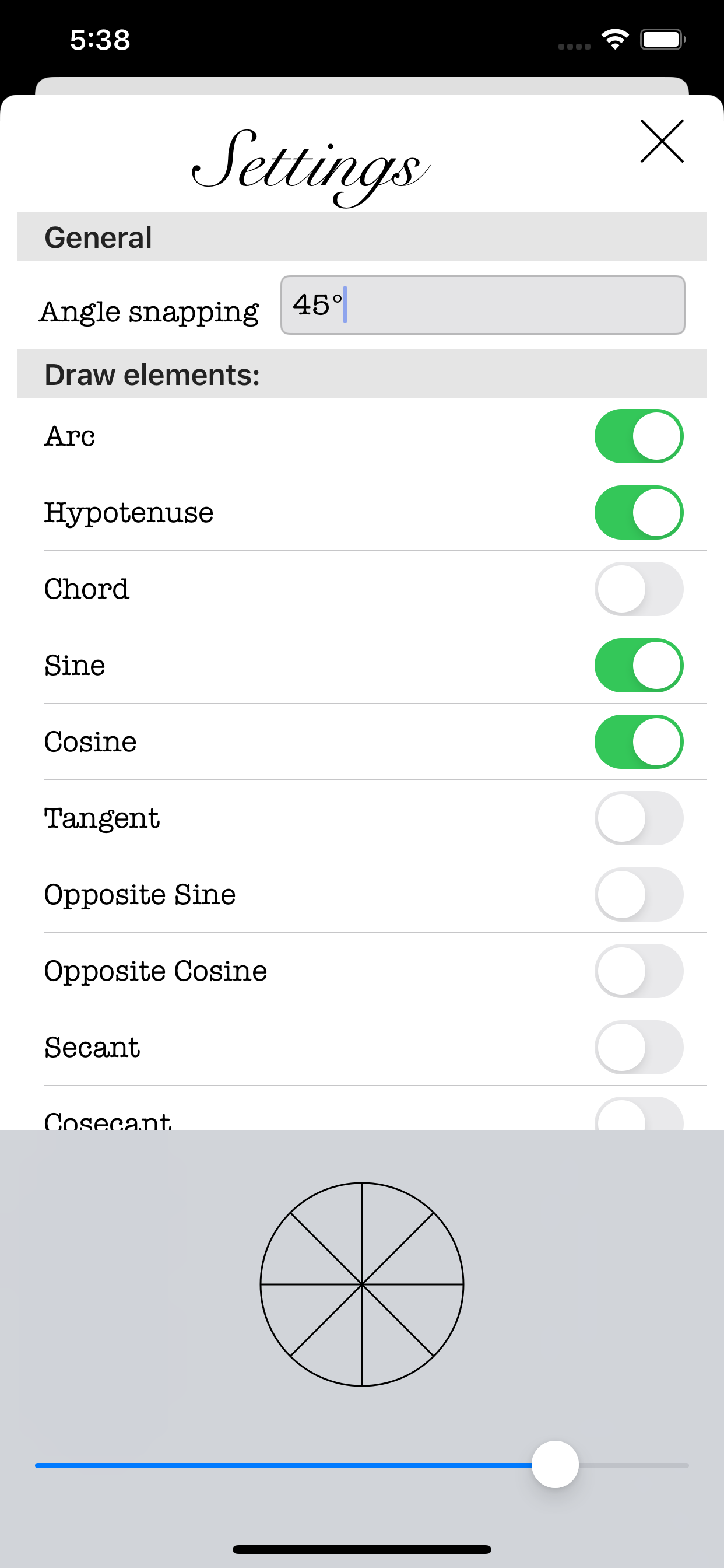Disable the Cosine toggle
This screenshot has height=1568, width=724.
(638, 741)
